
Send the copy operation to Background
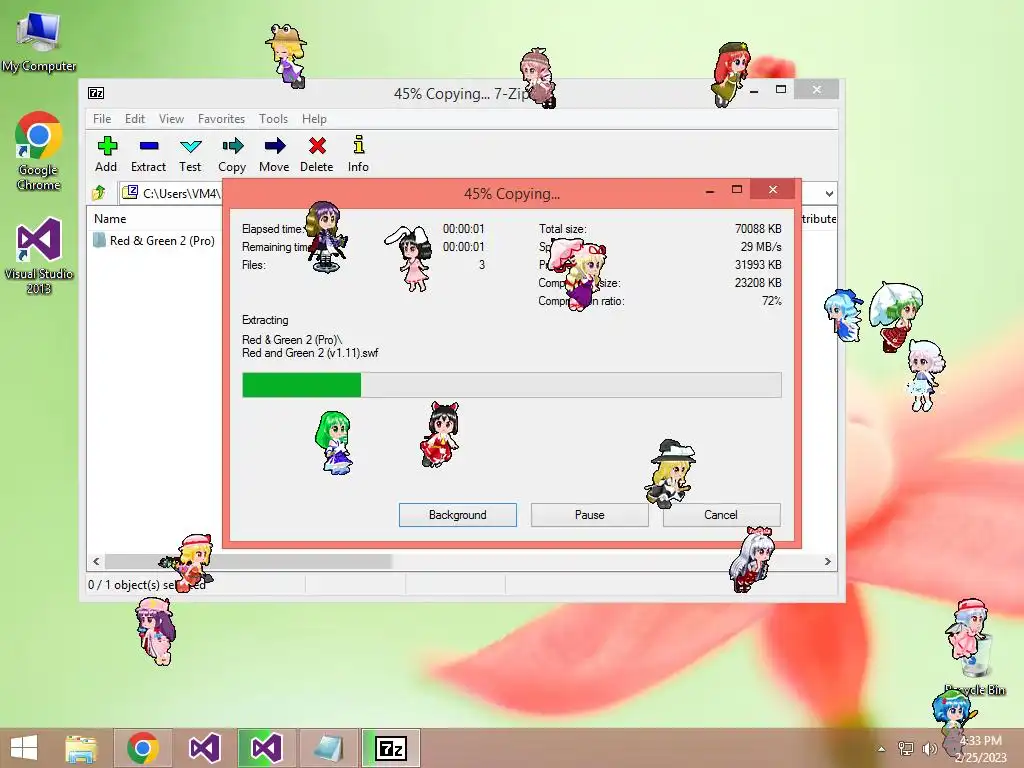tap(458, 515)
